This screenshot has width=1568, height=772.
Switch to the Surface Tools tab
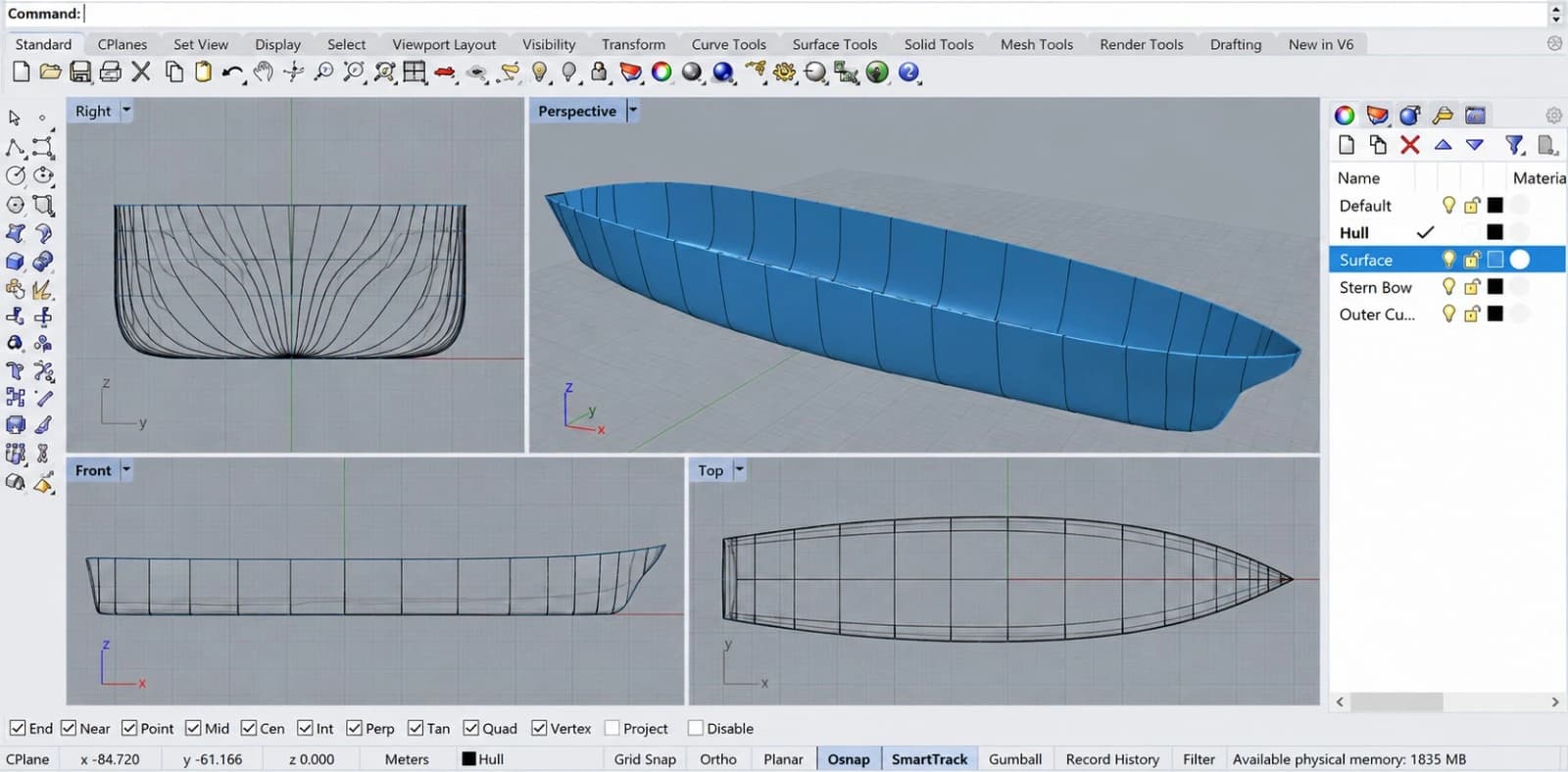[835, 44]
